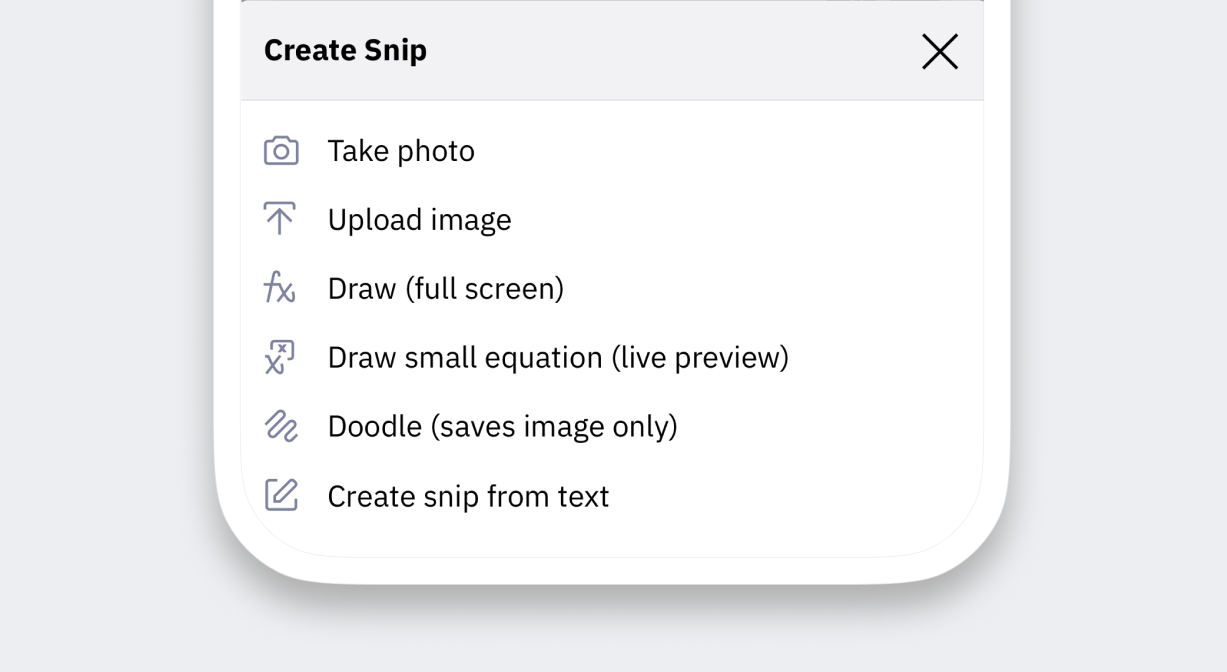
Task: Pick Draw small equation (live preview)
Action: [557, 356]
